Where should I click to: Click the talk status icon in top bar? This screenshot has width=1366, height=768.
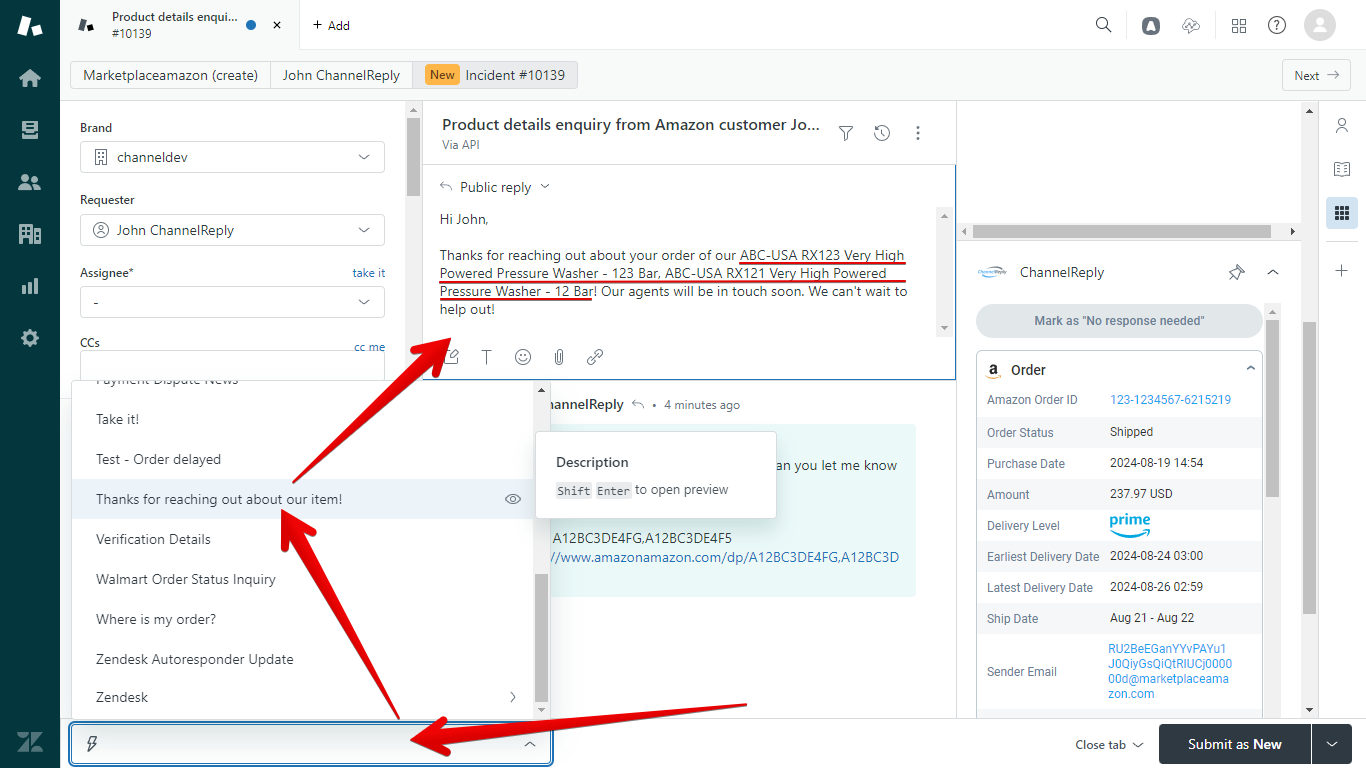coord(1190,26)
